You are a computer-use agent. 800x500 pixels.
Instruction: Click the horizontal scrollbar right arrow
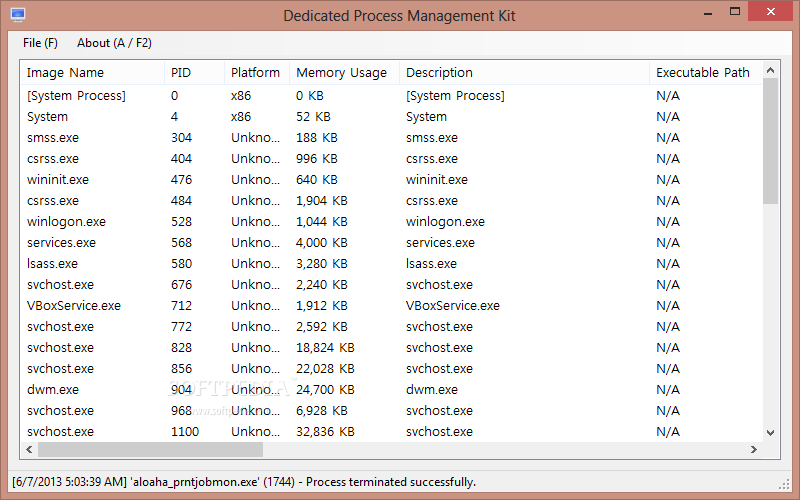[754, 449]
